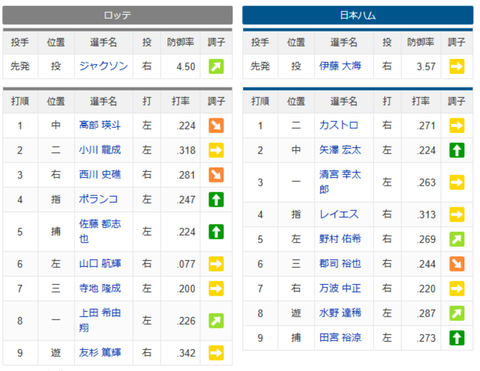
Task: Click the 打率 header in 日本ハム table
Action: tap(421, 101)
